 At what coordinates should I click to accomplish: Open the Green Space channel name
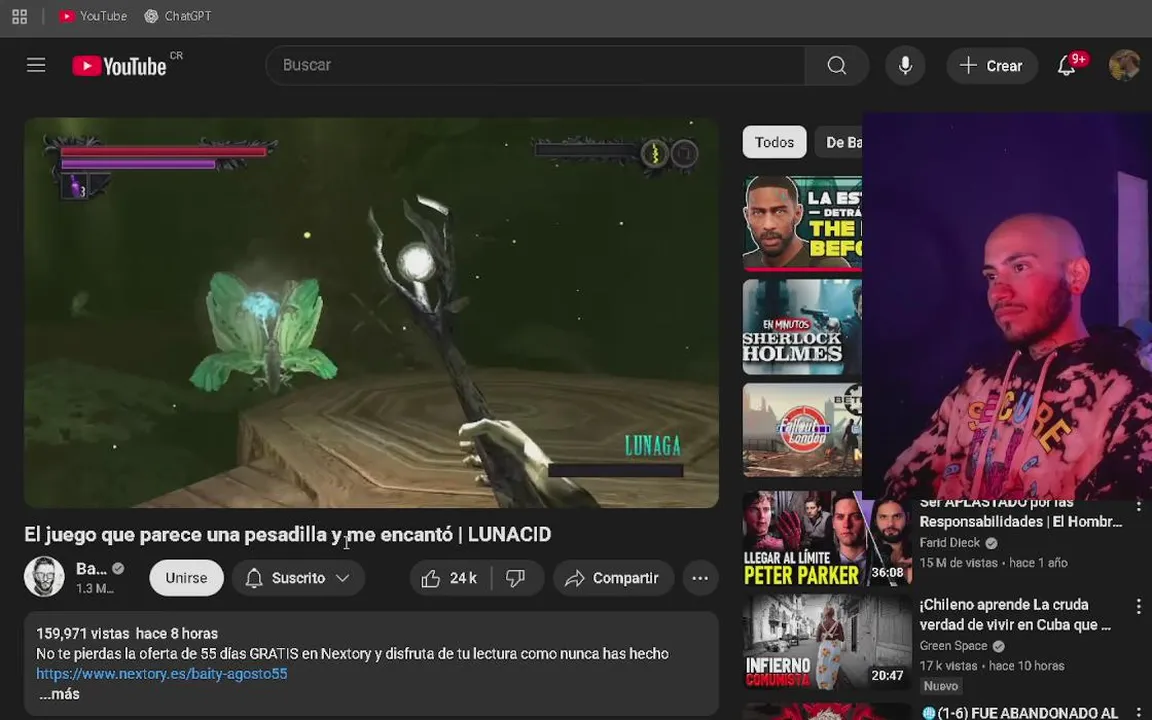pos(953,646)
